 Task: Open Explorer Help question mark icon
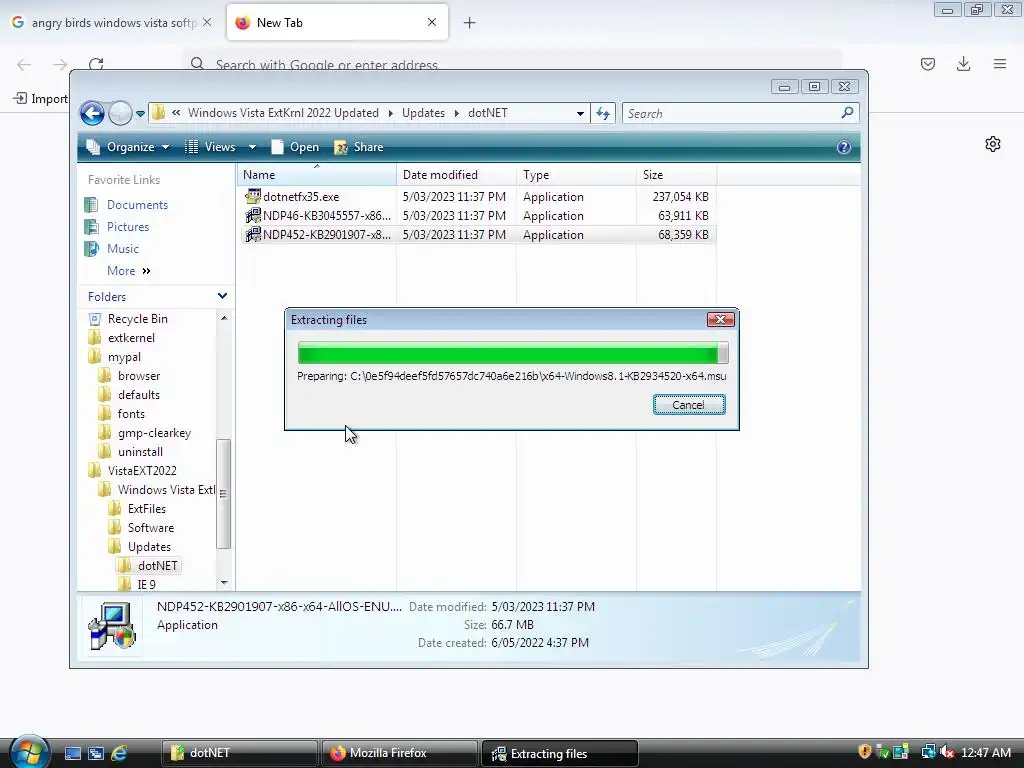(x=844, y=147)
